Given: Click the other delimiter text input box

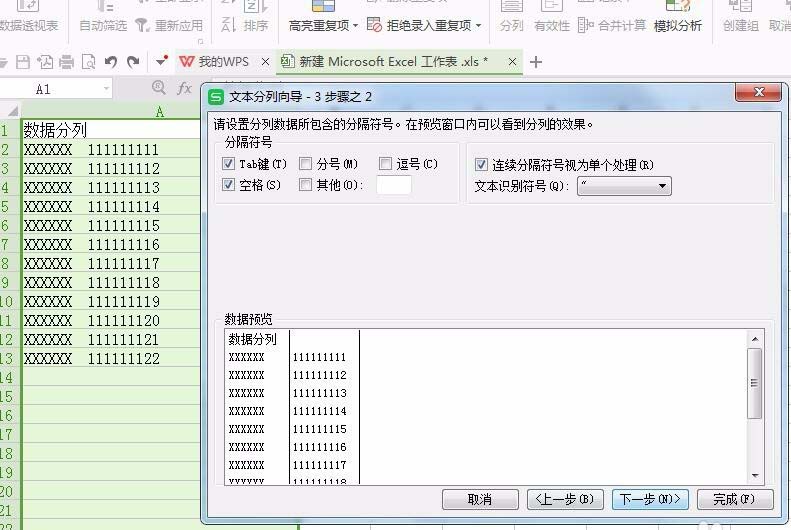Looking at the screenshot, I should [x=393, y=185].
